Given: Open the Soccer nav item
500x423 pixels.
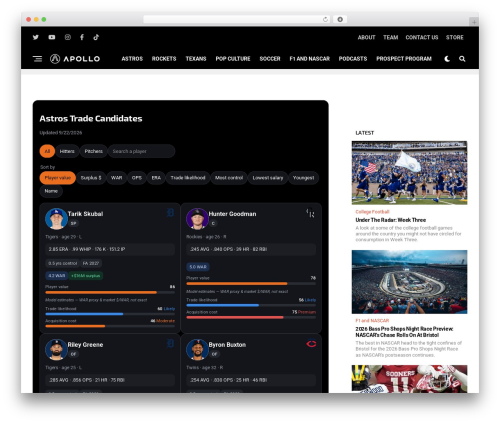Looking at the screenshot, I should pyautogui.click(x=270, y=59).
